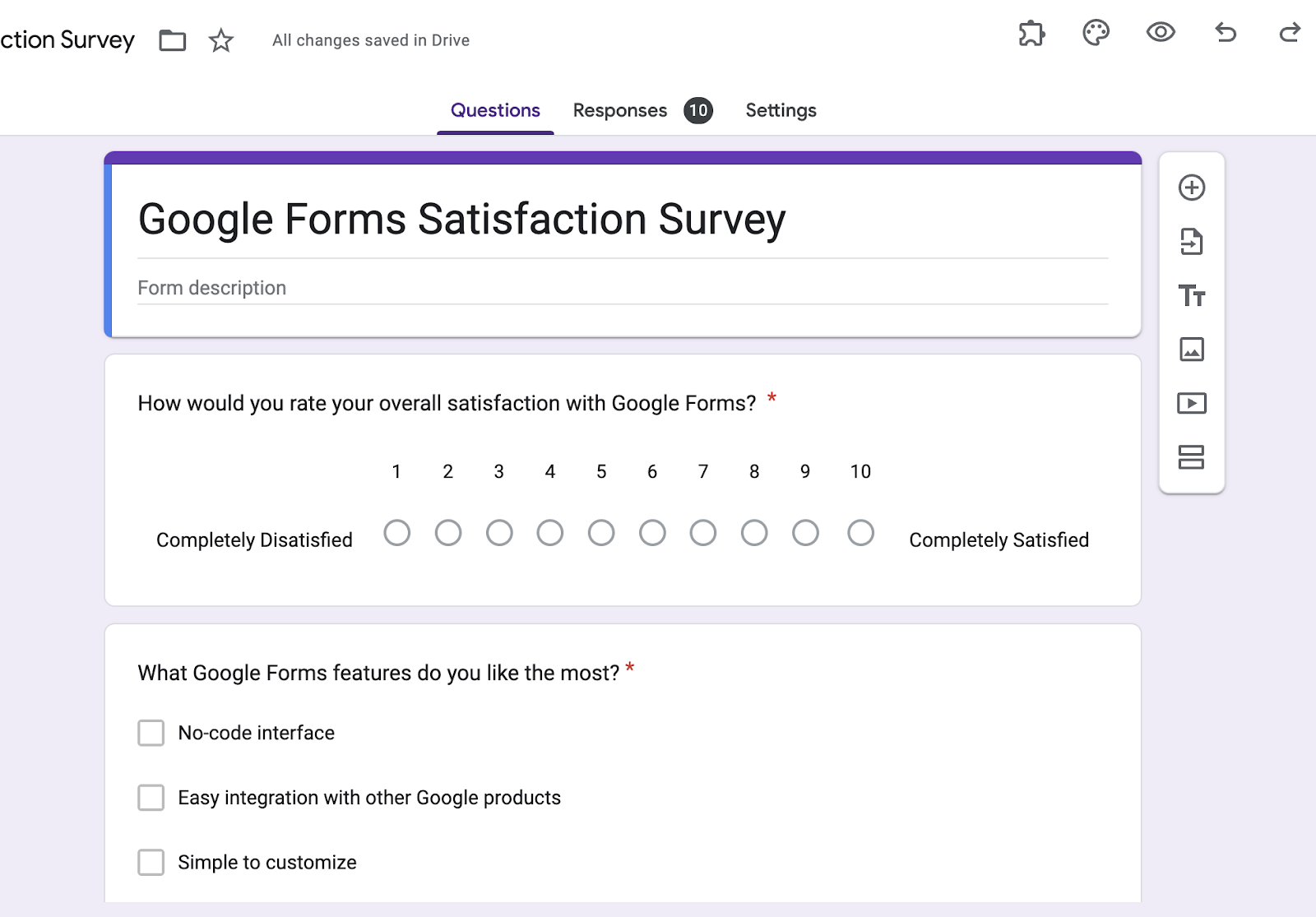Click the undo arrow icon
1316x917 pixels.
1226,33
